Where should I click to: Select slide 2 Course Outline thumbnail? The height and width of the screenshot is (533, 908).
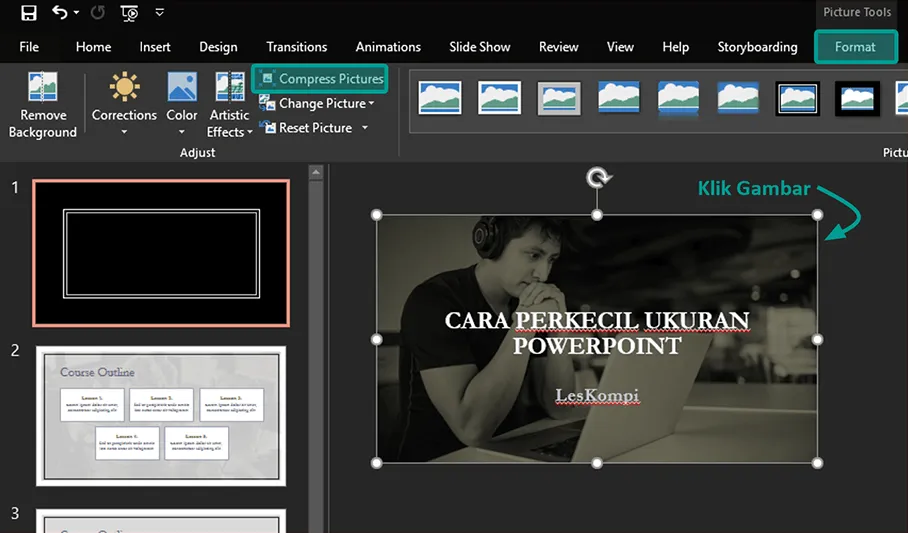tap(161, 416)
